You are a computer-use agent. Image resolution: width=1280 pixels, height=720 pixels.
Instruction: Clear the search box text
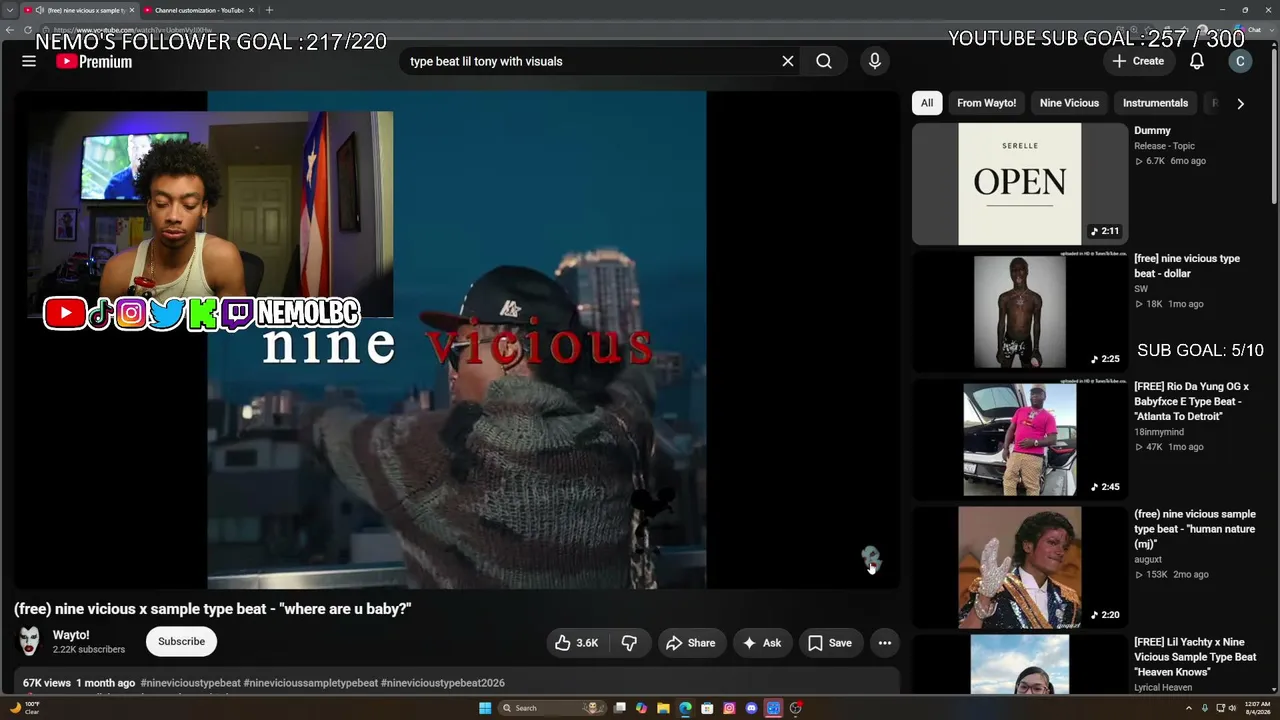tap(788, 61)
